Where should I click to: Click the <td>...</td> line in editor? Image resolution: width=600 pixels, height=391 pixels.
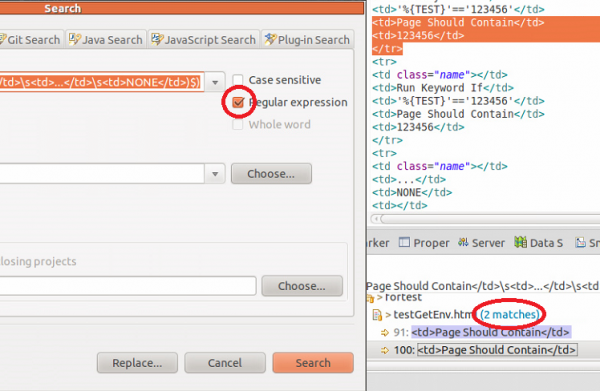click(409, 179)
